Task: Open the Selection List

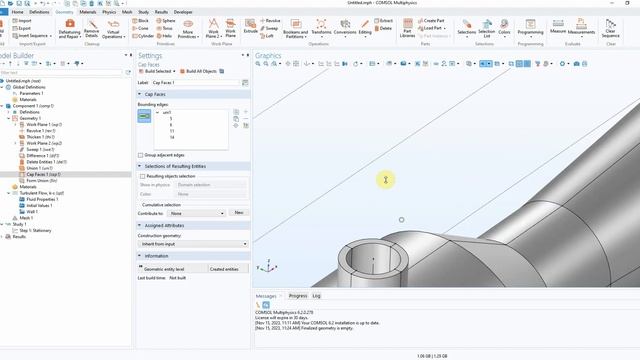Action: [487, 29]
